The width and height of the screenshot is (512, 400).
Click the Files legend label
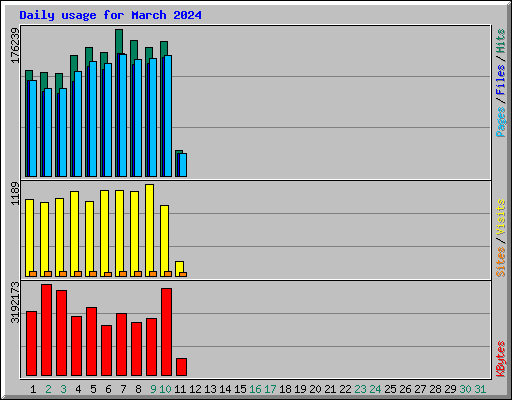pyautogui.click(x=500, y=79)
